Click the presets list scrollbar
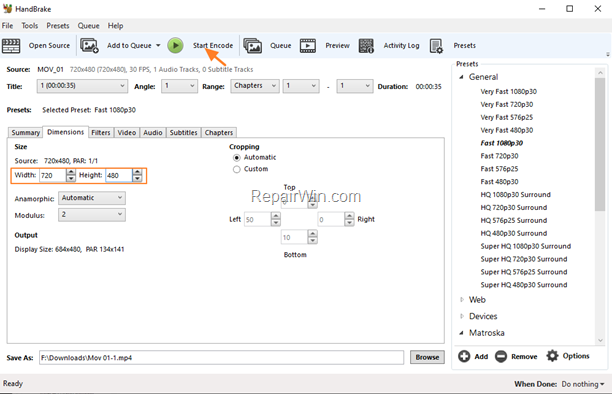The image size is (612, 394). click(600, 144)
